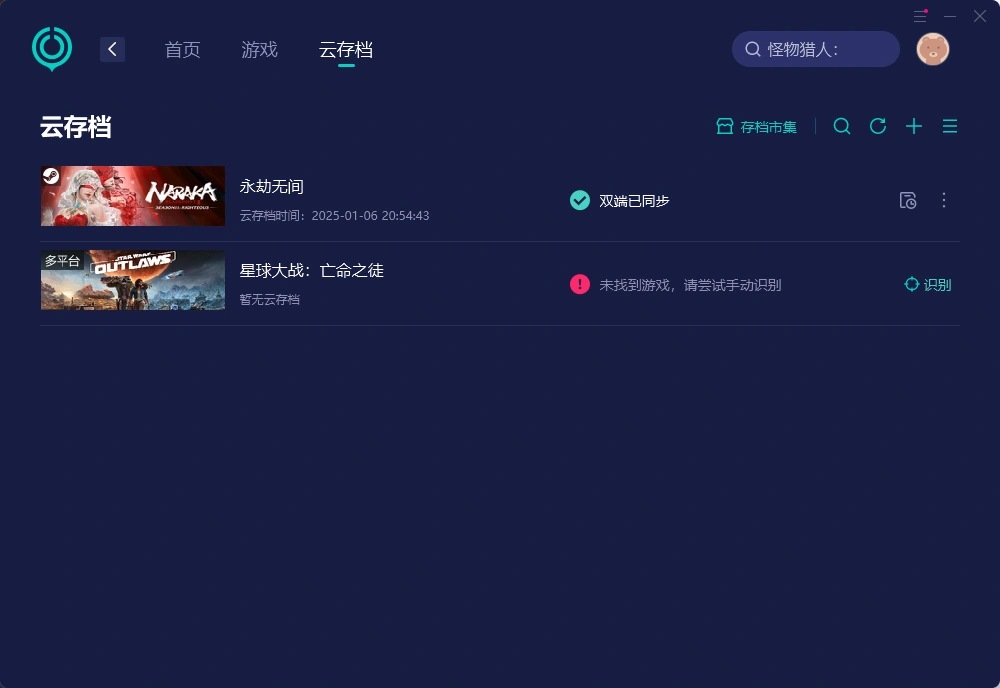Select the 云存档 tab
This screenshot has height=688, width=1000.
coord(346,50)
